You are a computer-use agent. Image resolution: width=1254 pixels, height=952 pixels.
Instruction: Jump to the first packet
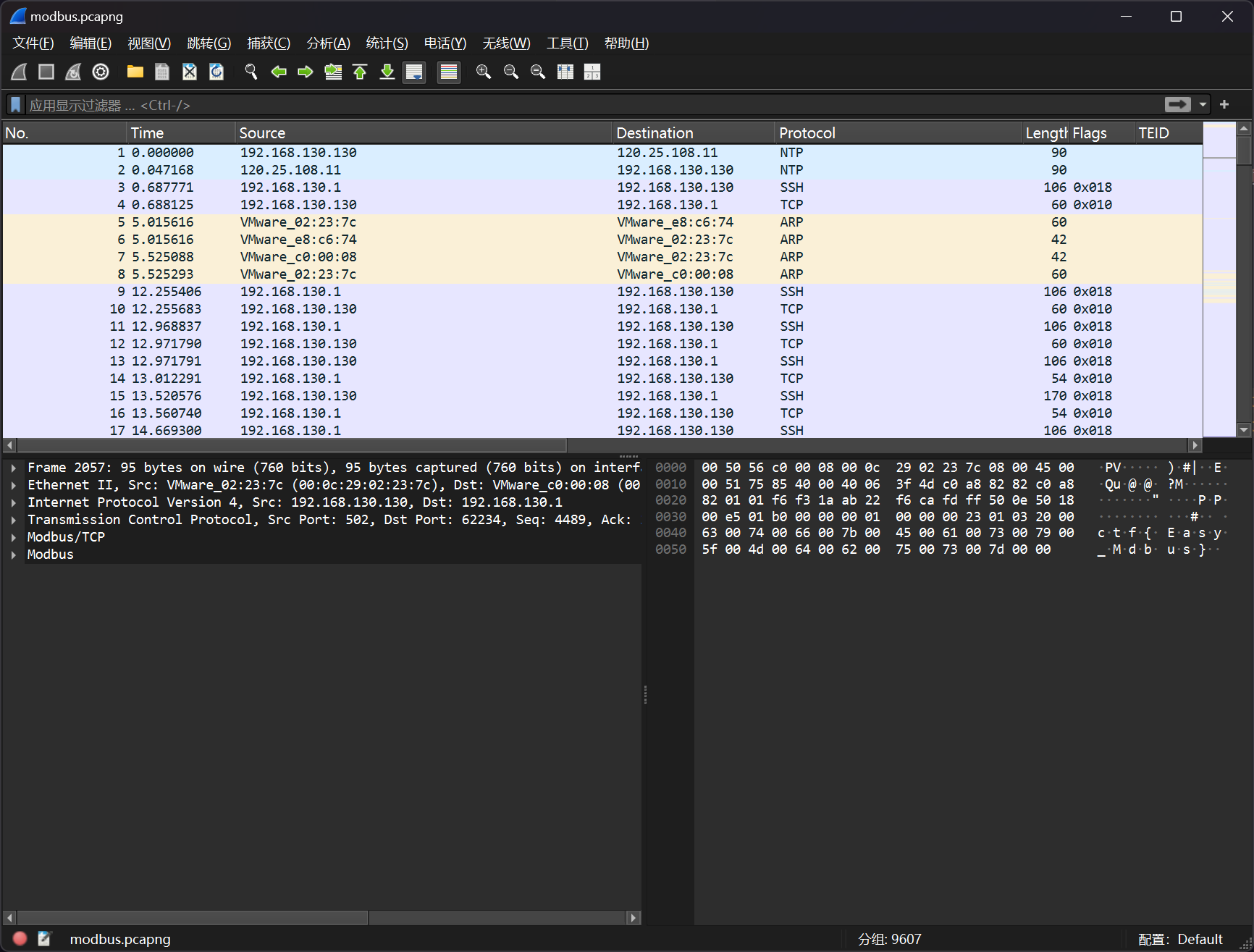click(x=360, y=72)
